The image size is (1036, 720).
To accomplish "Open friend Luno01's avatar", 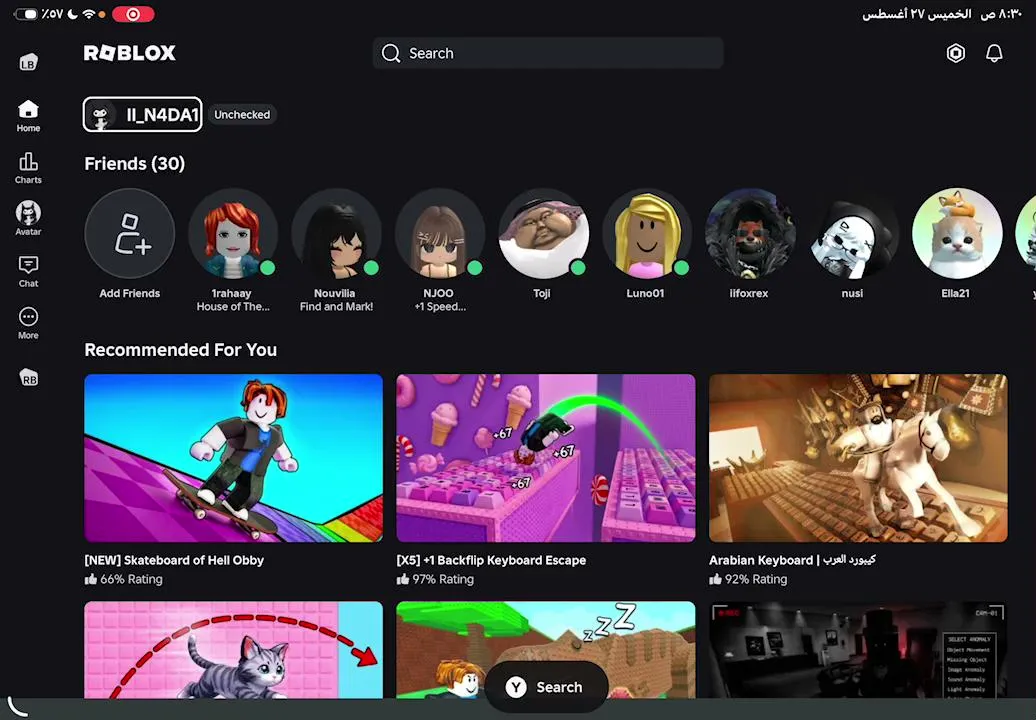I will [x=646, y=233].
